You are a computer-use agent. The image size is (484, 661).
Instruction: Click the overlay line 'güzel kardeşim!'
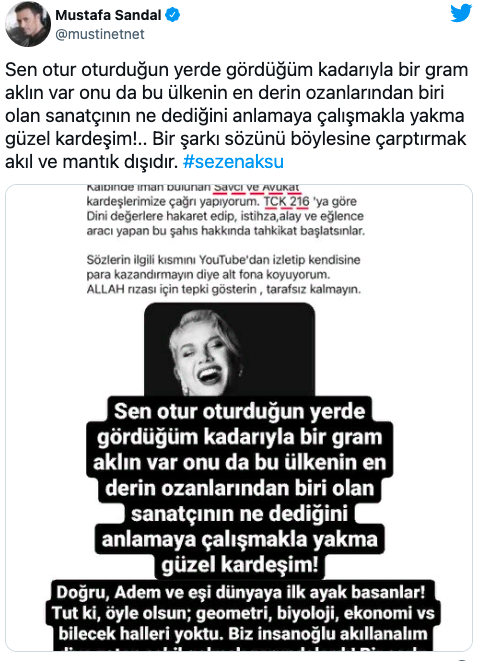(x=239, y=565)
